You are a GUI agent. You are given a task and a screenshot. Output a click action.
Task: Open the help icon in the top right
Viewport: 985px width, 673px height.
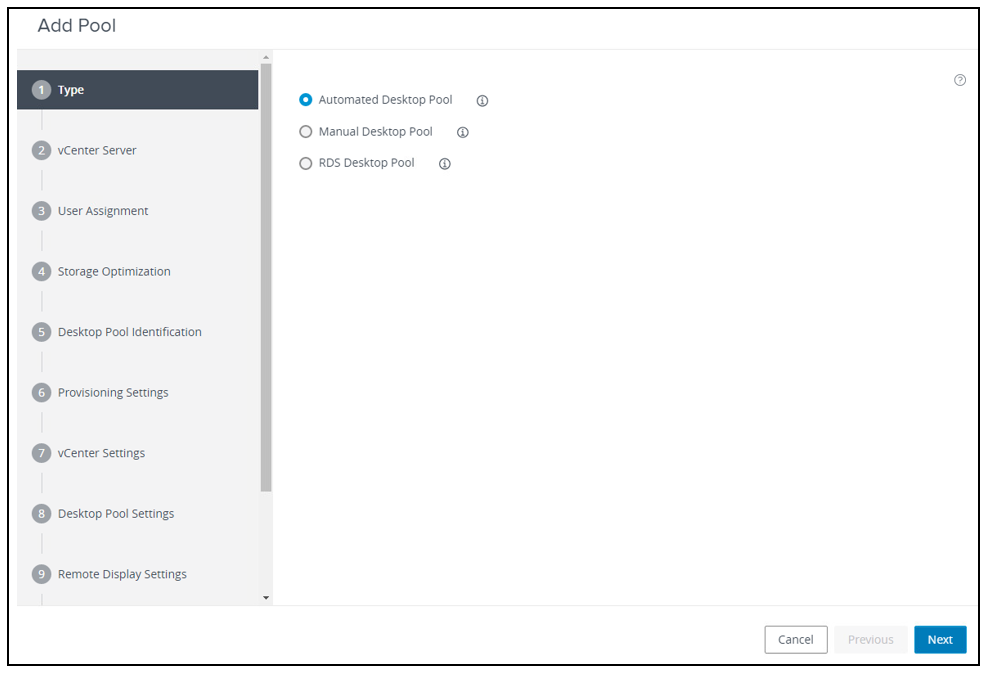(959, 79)
